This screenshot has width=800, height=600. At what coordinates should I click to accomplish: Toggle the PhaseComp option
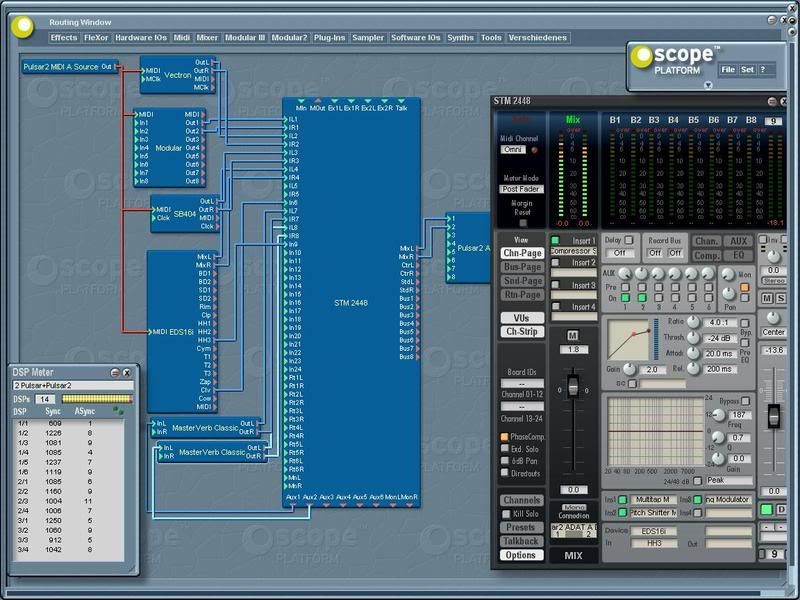point(504,437)
